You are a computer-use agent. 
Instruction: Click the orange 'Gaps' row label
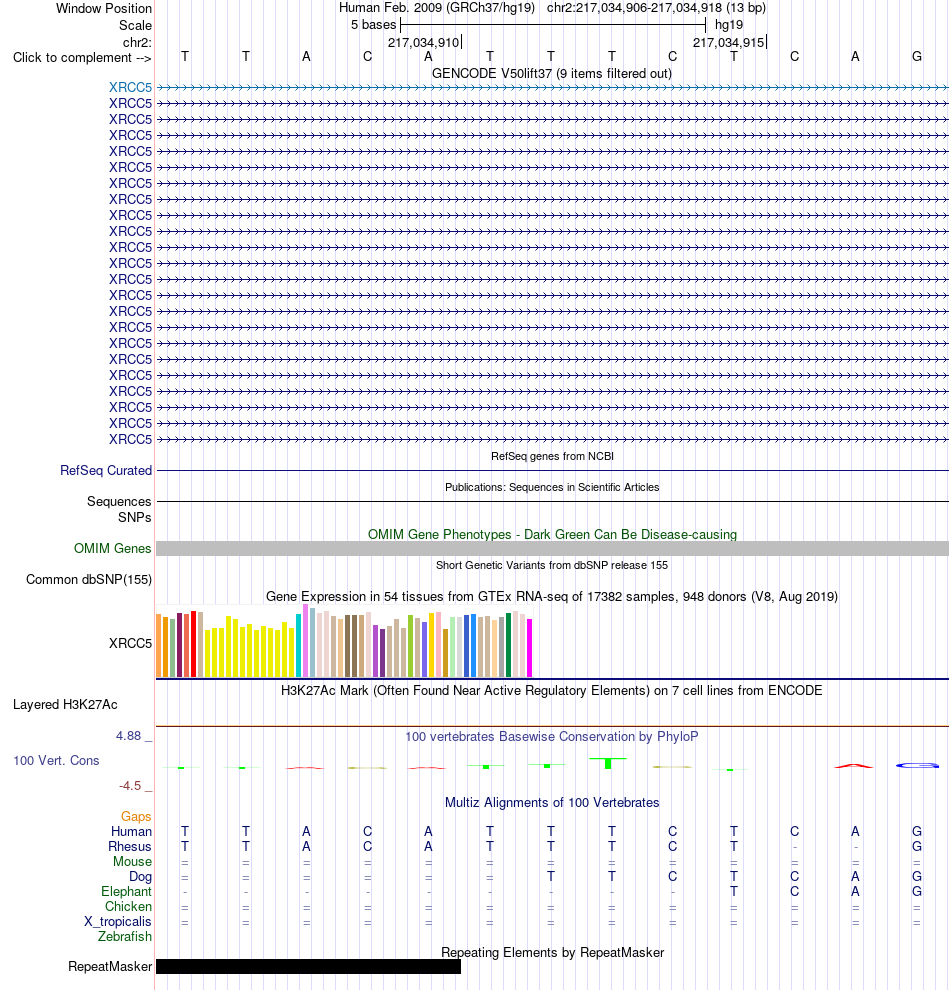pos(136,816)
